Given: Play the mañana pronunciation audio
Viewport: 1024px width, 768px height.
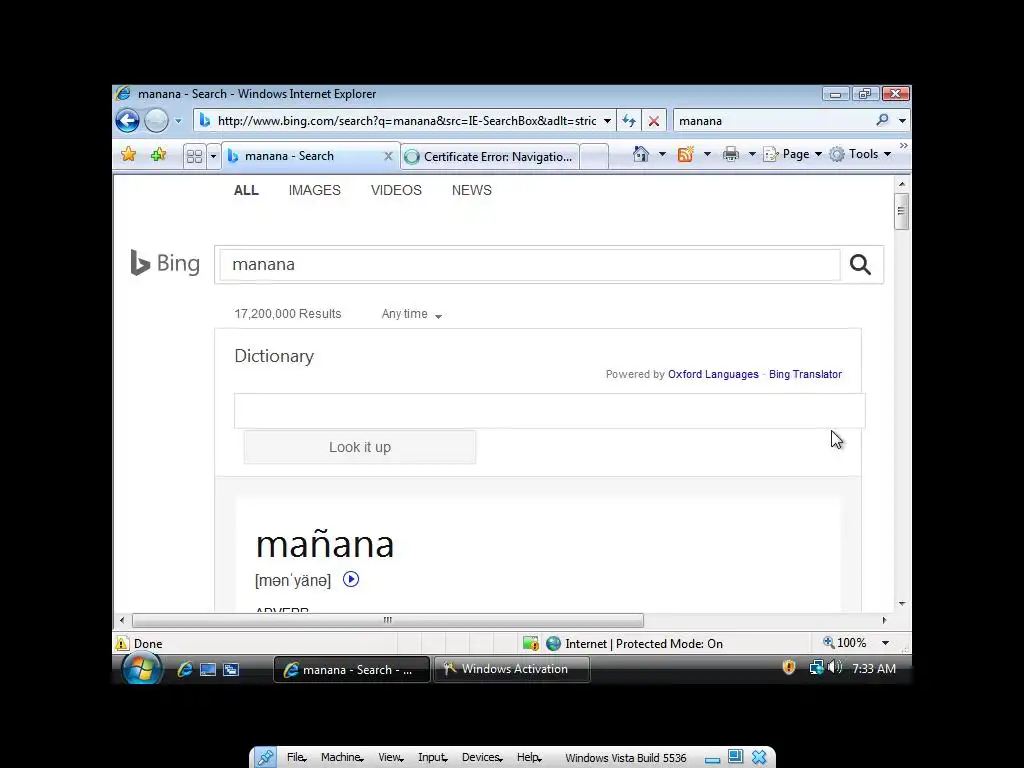Looking at the screenshot, I should click(x=351, y=579).
